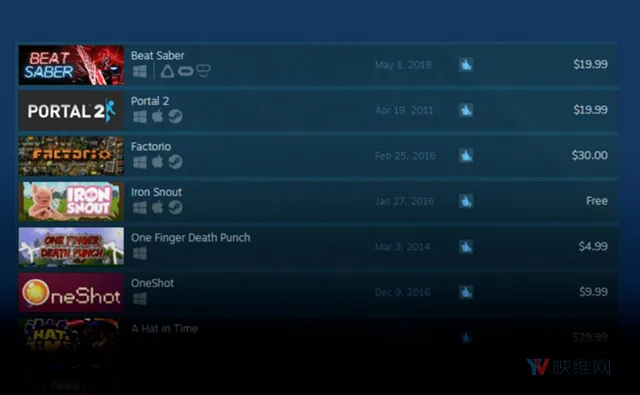Click the Feb 25, 2016 release date

pyautogui.click(x=405, y=156)
